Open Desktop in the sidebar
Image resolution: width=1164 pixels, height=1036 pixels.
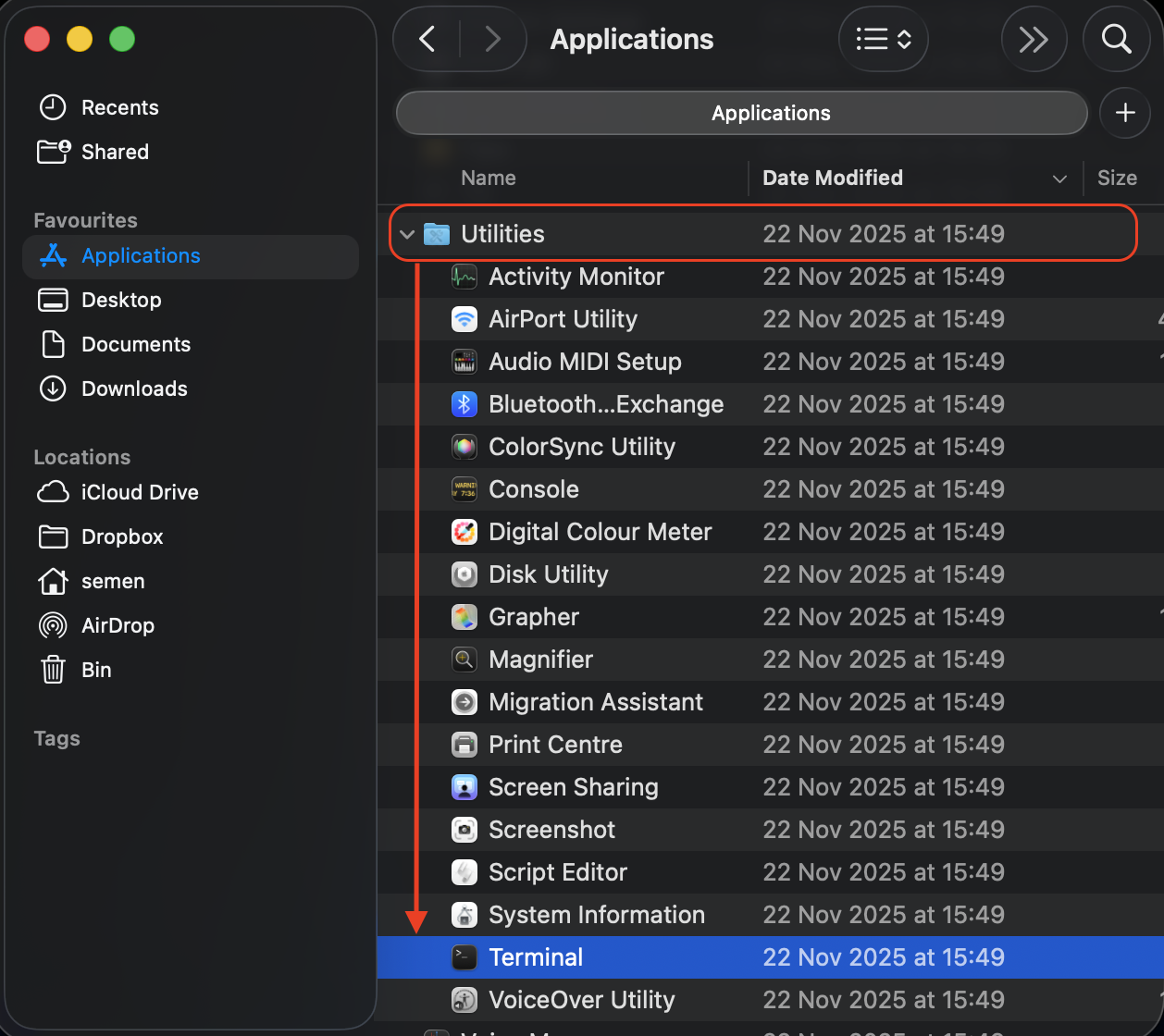pyautogui.click(x=191, y=300)
